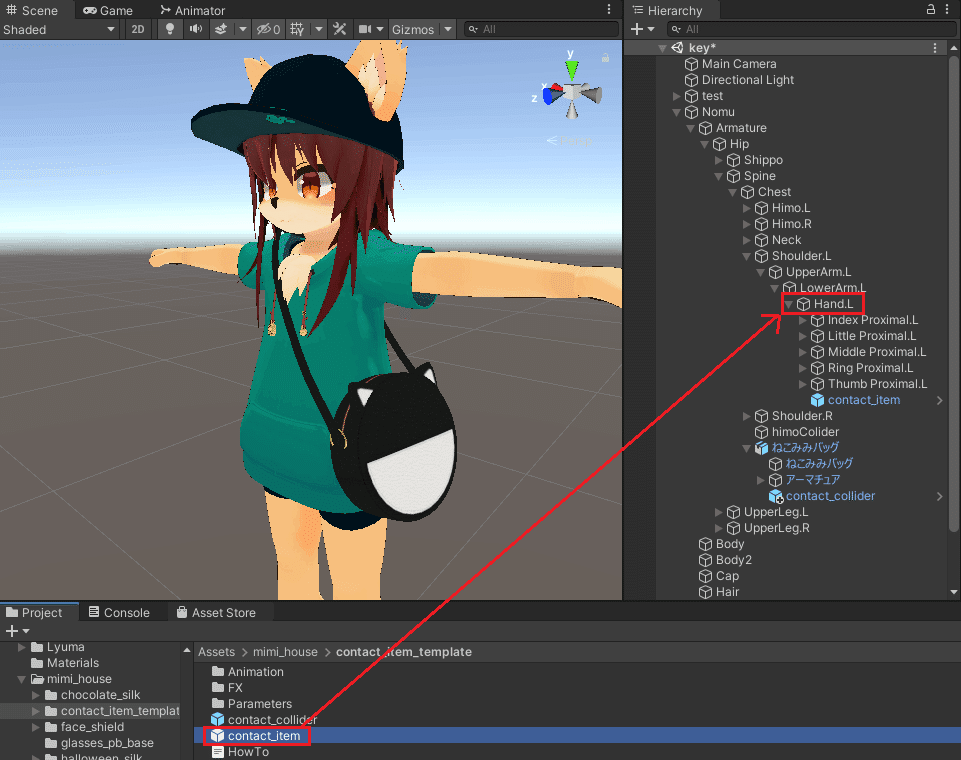The height and width of the screenshot is (760, 961).
Task: Open the Gizmos dropdown arrow
Action: 448,29
